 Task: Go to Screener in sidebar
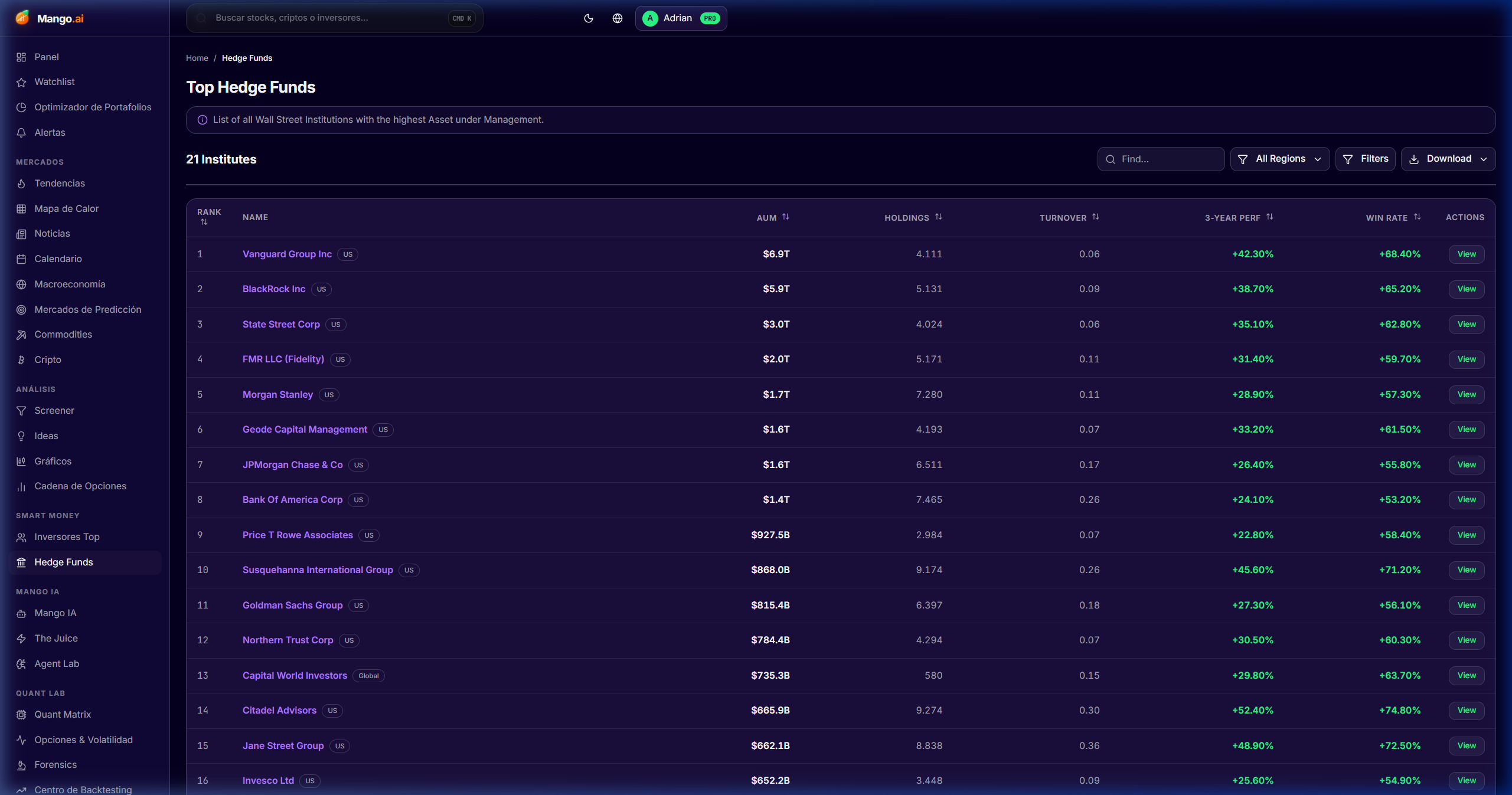54,411
